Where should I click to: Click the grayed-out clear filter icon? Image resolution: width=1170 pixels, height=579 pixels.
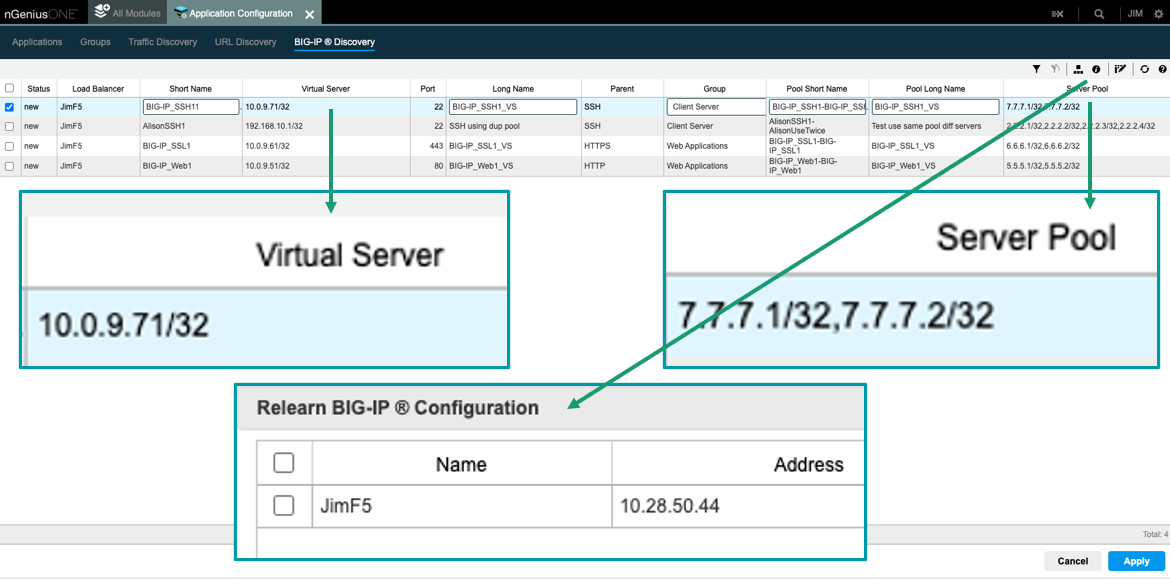[1055, 69]
